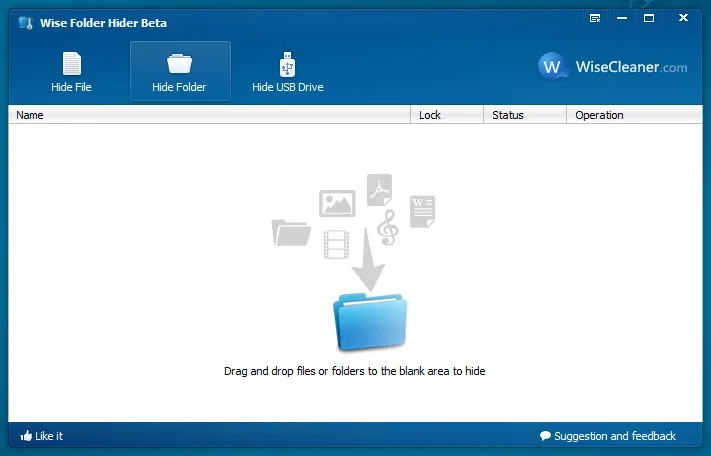Screen dimensions: 711x456
Task: Select the Hide File button
Action: (71, 72)
